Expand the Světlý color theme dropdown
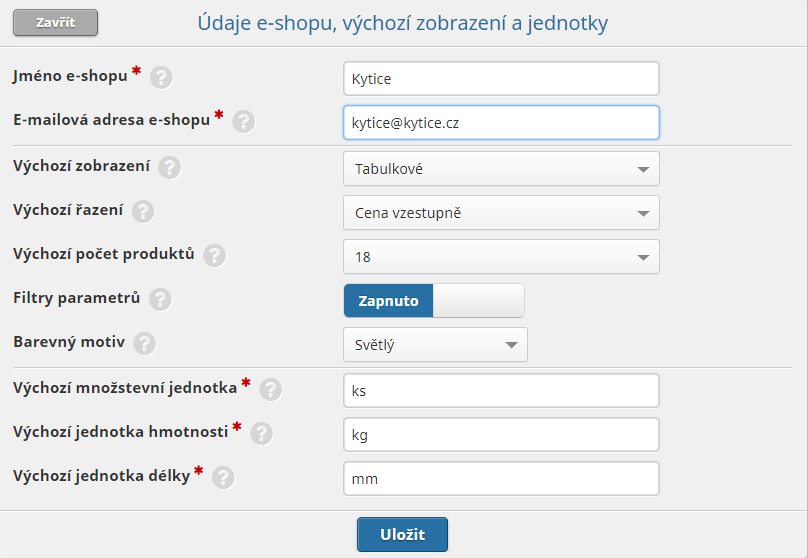 tap(435, 345)
